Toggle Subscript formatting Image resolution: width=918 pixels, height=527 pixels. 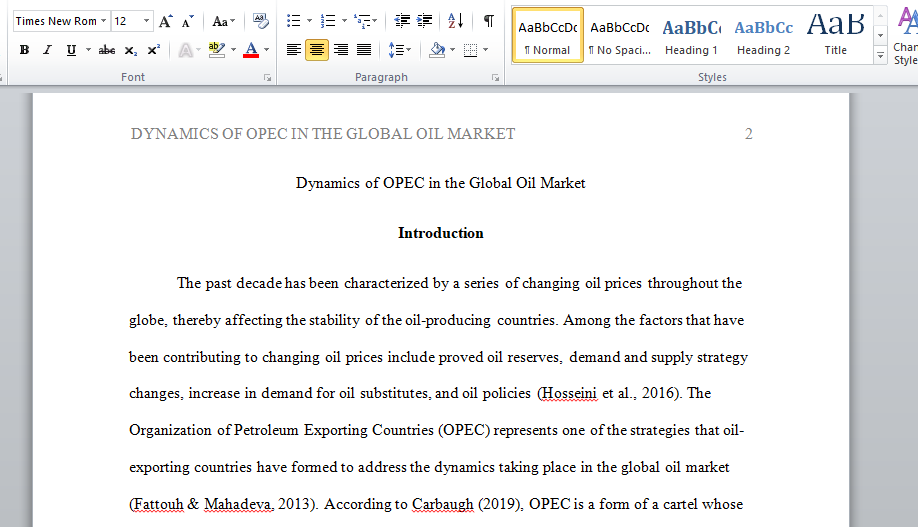click(x=131, y=50)
